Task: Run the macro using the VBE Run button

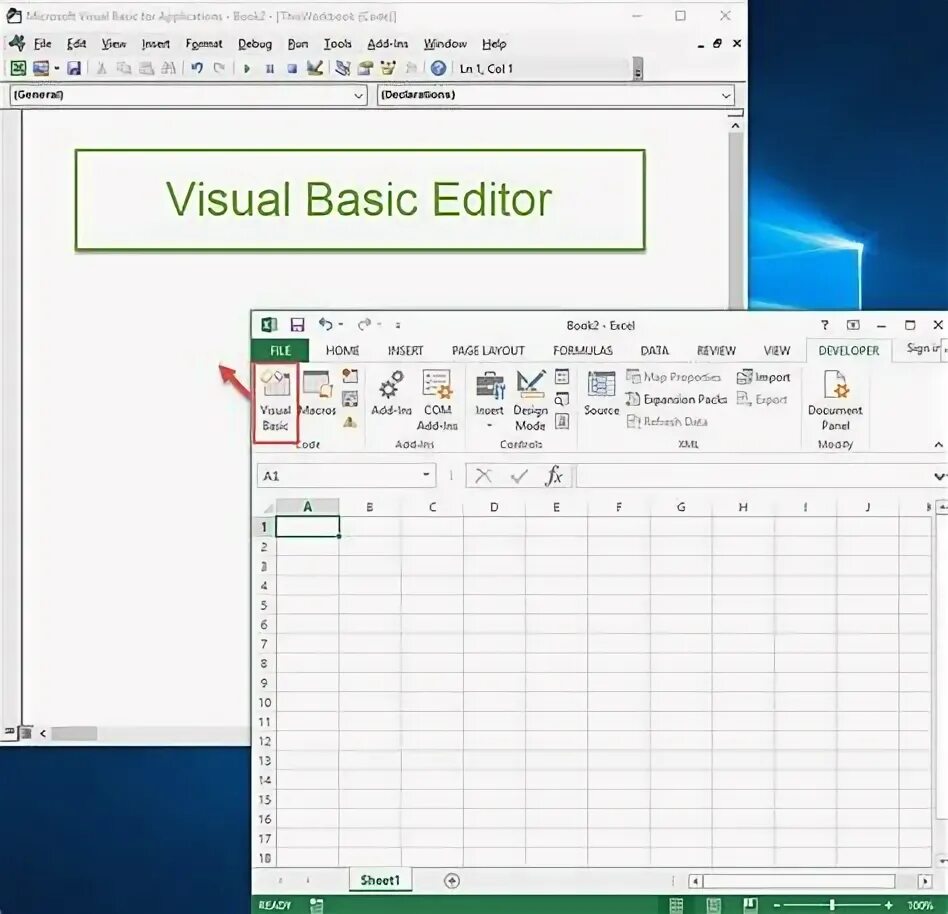Action: [247, 68]
